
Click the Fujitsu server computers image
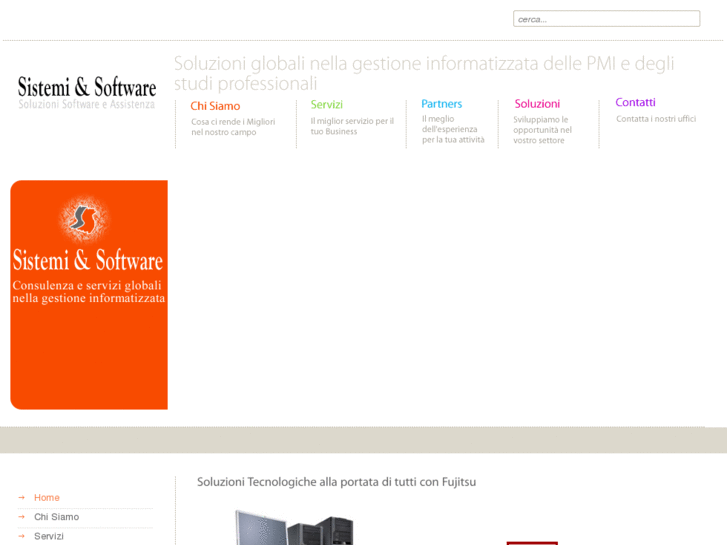294,528
